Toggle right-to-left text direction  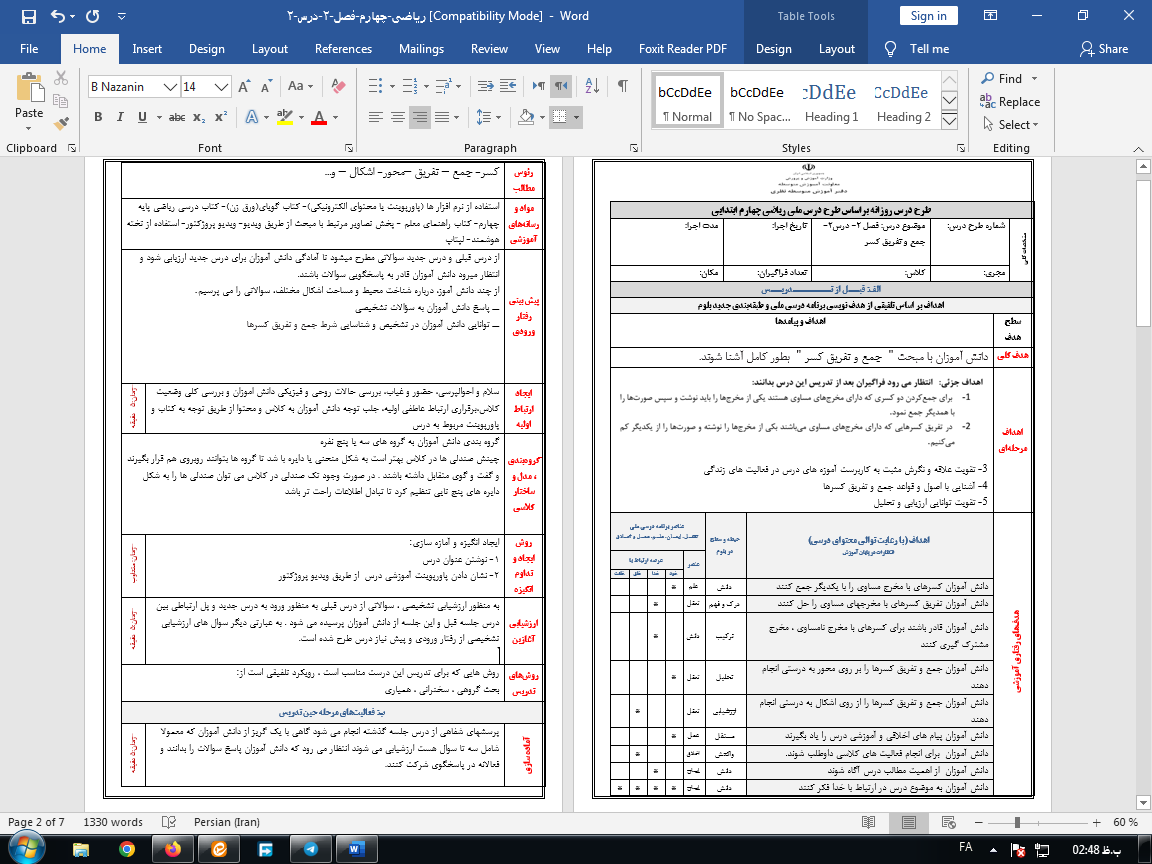[x=561, y=87]
